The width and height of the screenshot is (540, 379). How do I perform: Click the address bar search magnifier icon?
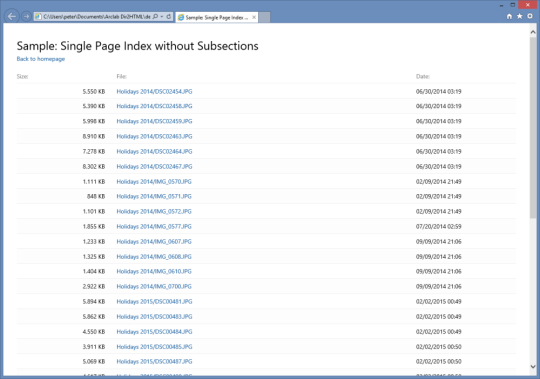pyautogui.click(x=155, y=16)
